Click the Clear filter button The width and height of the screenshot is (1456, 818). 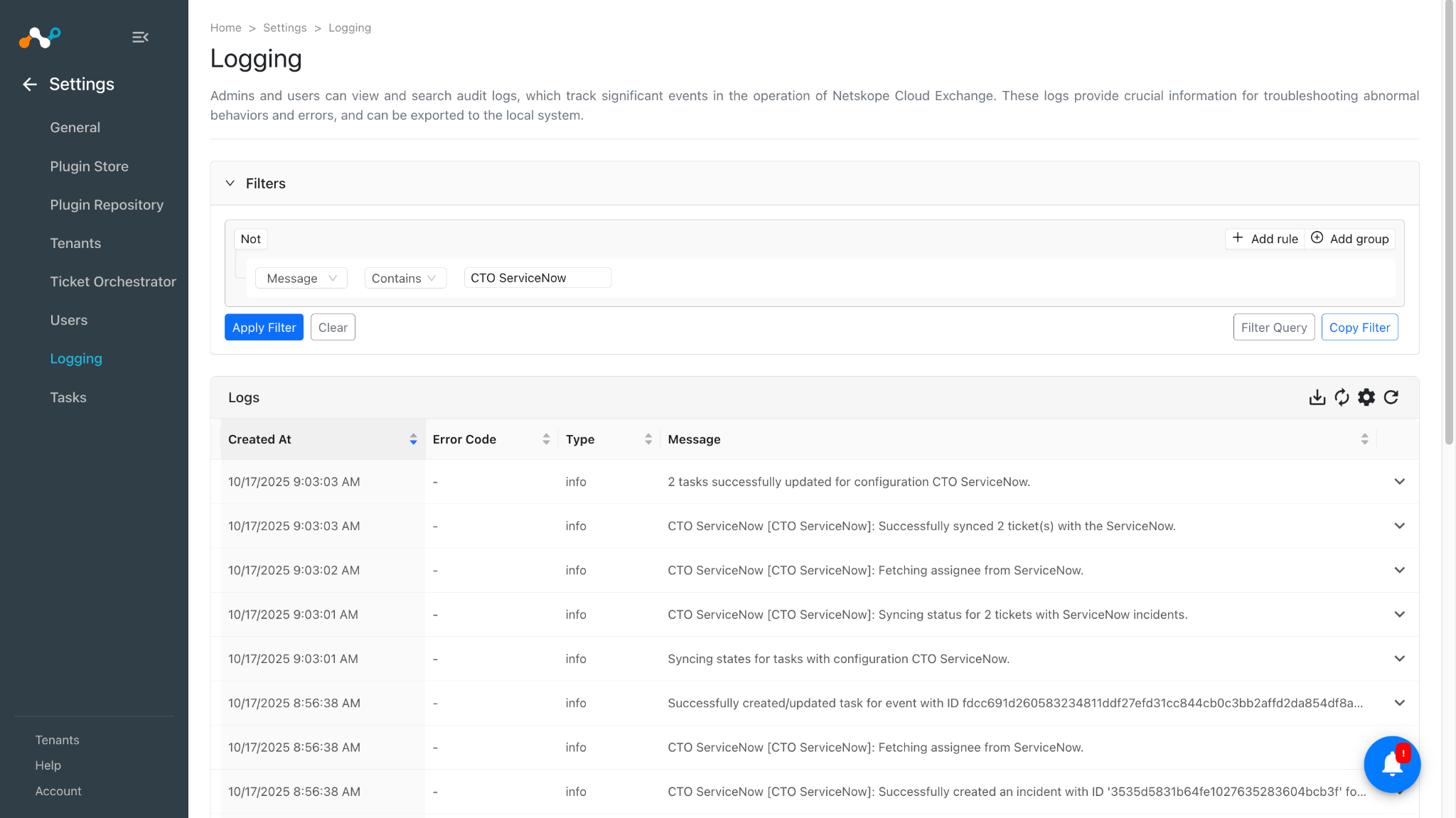tap(333, 327)
